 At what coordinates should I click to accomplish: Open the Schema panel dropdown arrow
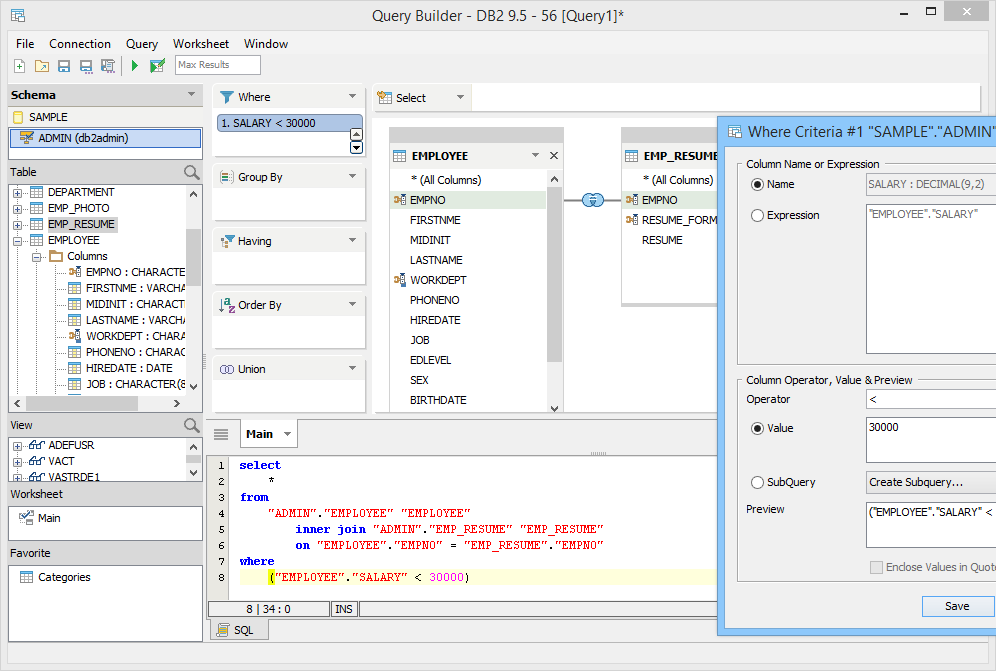[191, 94]
